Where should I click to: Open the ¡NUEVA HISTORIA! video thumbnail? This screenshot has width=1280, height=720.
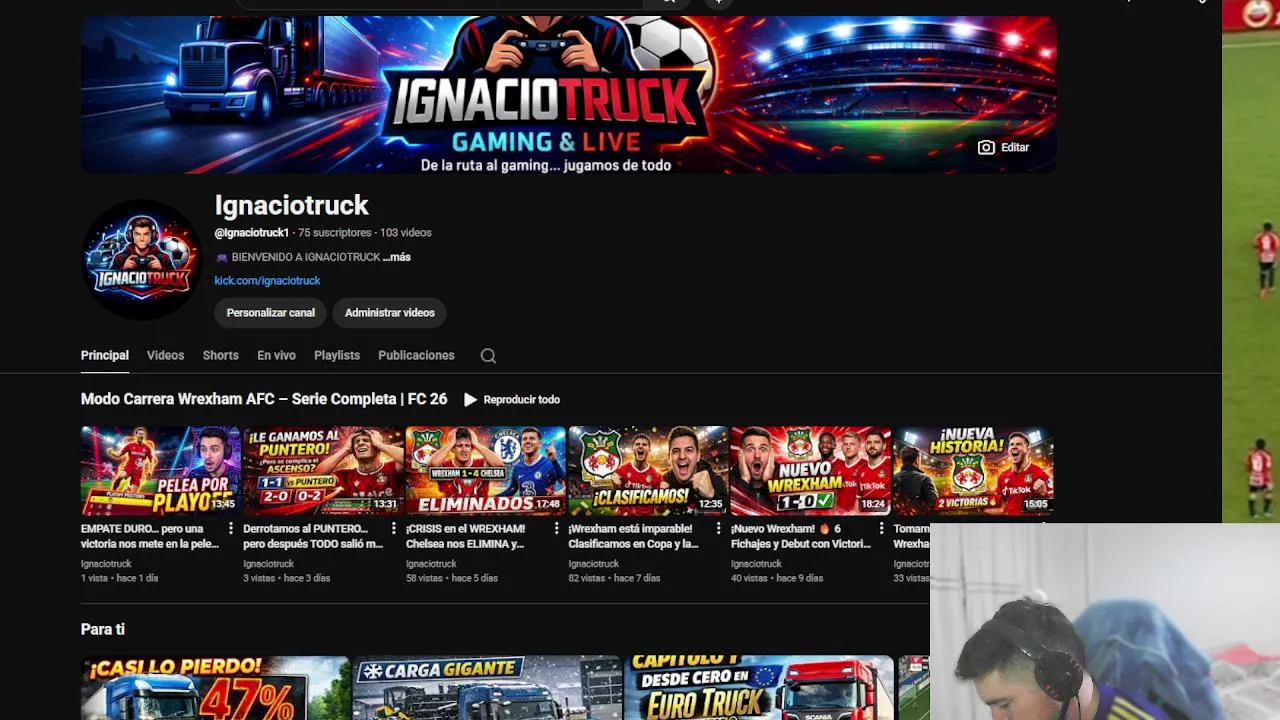(973, 471)
